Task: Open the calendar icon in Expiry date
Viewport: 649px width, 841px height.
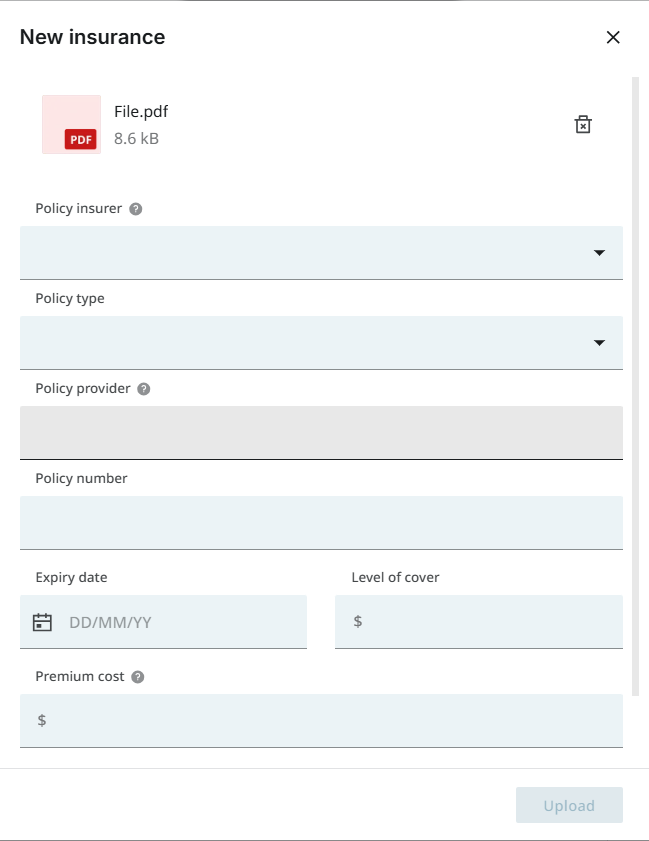Action: tap(42, 622)
